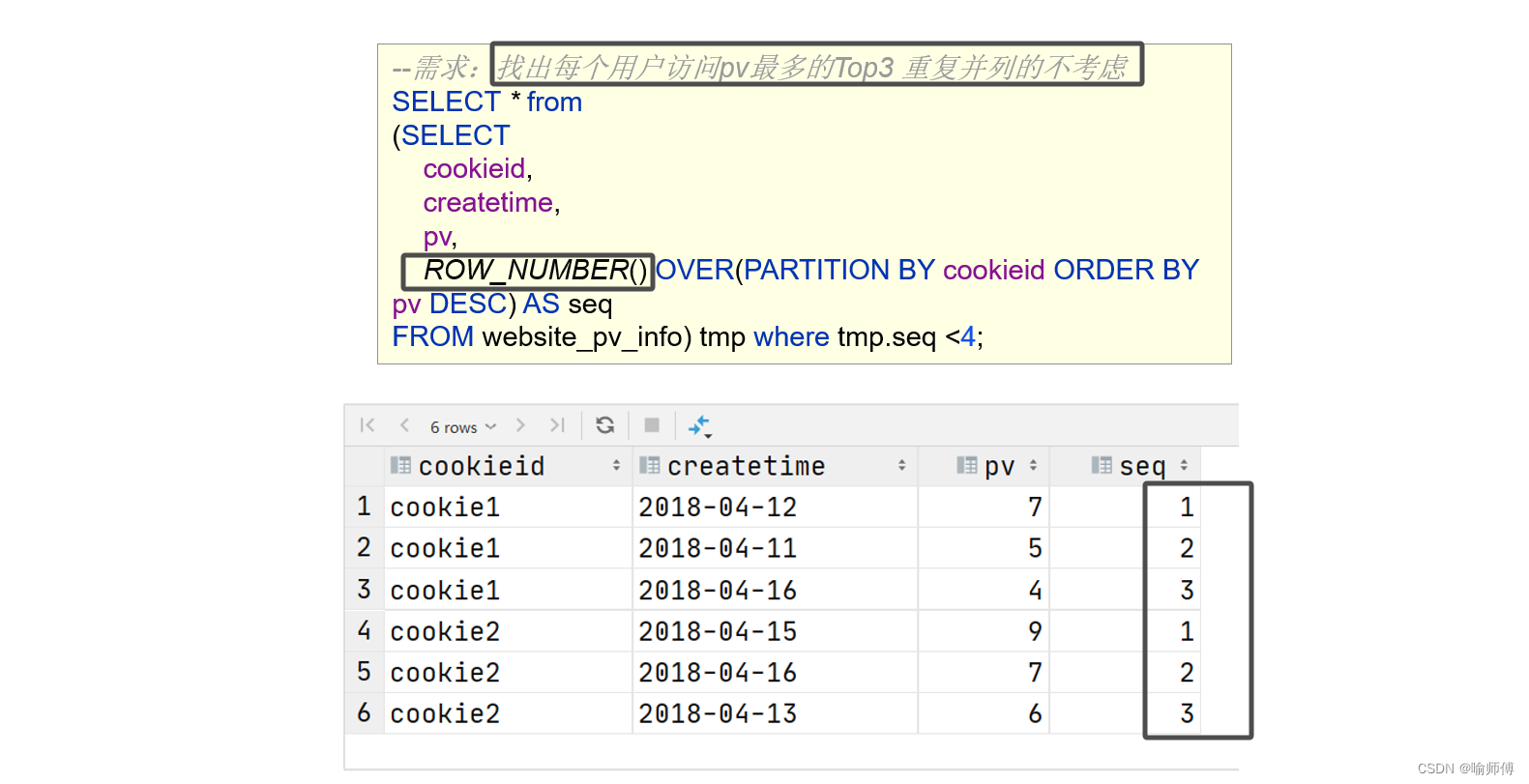Select createtime cell in row 5
1529x784 pixels.
[775, 672]
